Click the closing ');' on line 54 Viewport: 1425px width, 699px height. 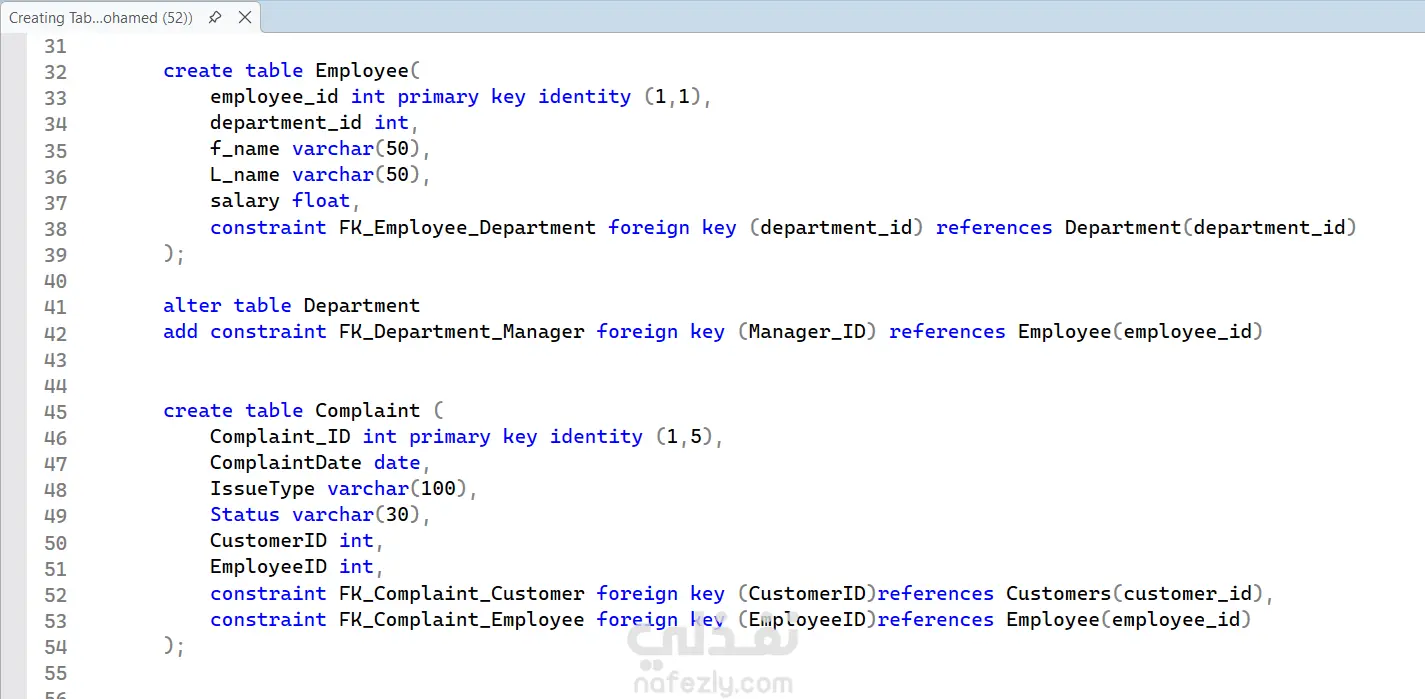pos(174,646)
